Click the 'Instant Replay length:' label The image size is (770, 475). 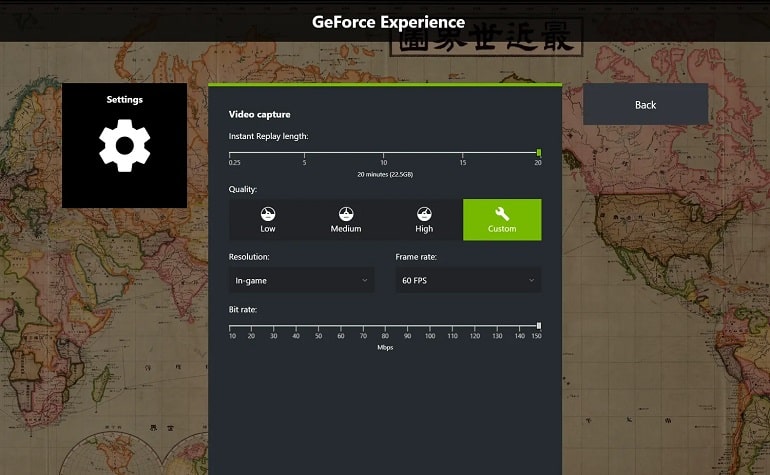click(268, 136)
